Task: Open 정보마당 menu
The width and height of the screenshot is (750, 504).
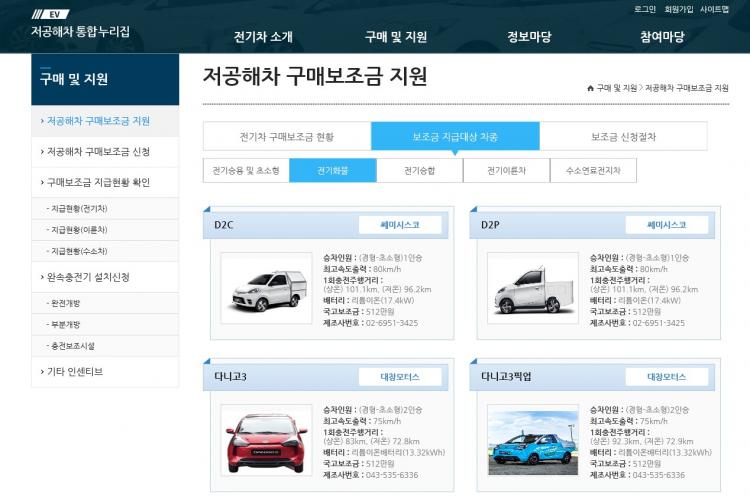Action: point(529,37)
